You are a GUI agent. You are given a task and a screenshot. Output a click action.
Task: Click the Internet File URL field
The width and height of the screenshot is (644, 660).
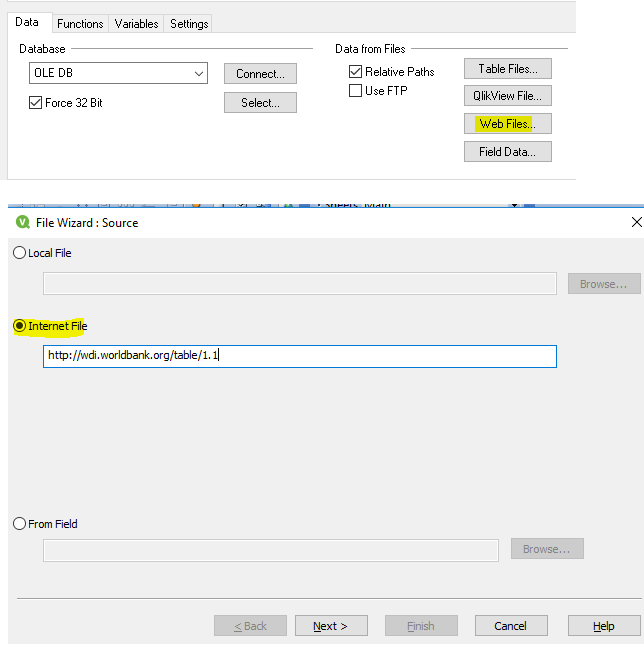tap(299, 356)
